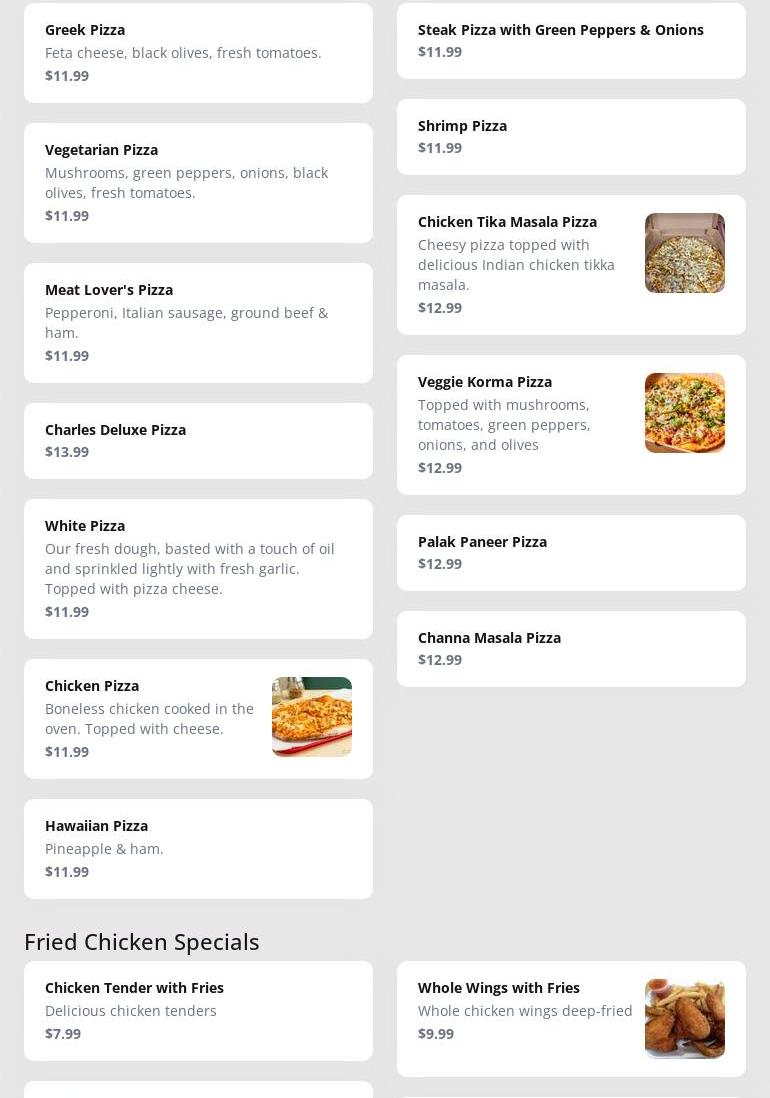The width and height of the screenshot is (770, 1098).
Task: Open the White Pizza item card
Action: pos(198,568)
